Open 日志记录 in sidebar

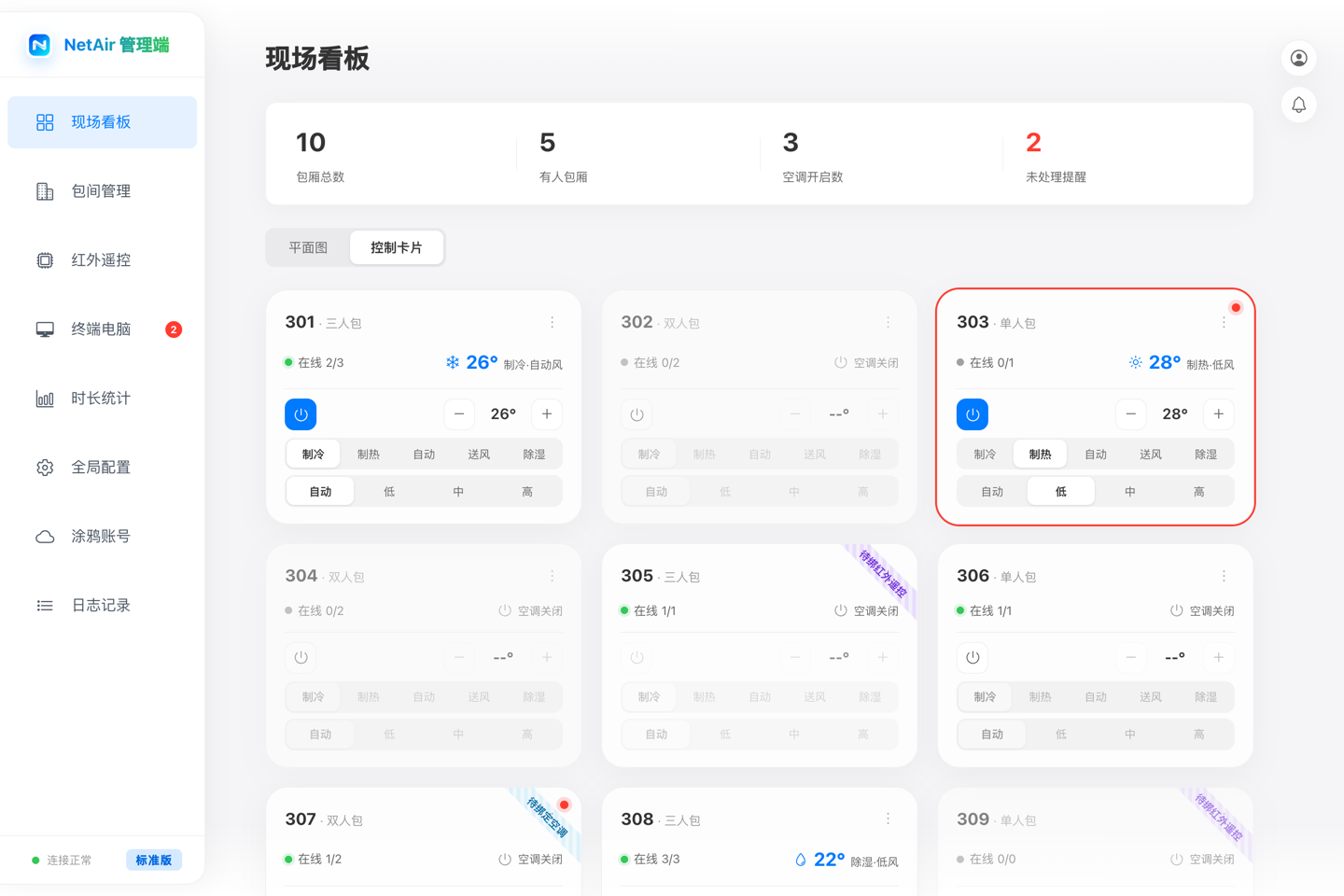click(x=103, y=606)
